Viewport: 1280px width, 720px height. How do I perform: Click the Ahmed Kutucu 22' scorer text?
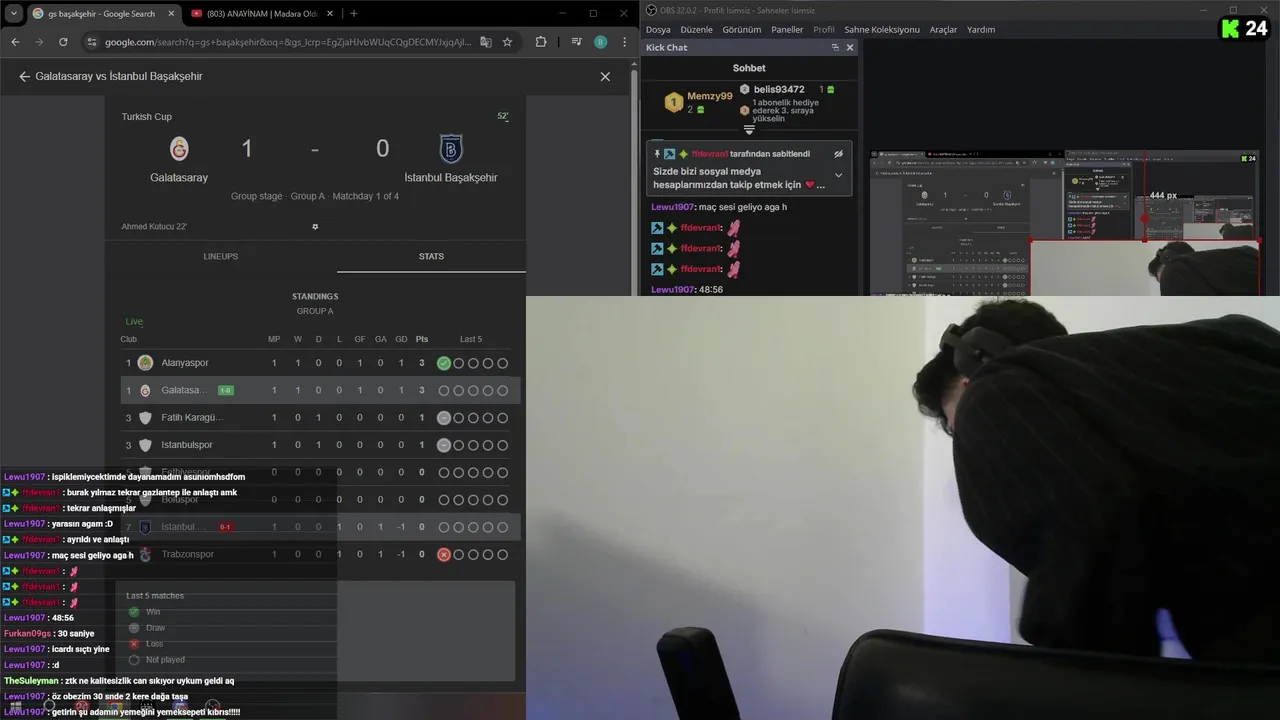point(154,227)
